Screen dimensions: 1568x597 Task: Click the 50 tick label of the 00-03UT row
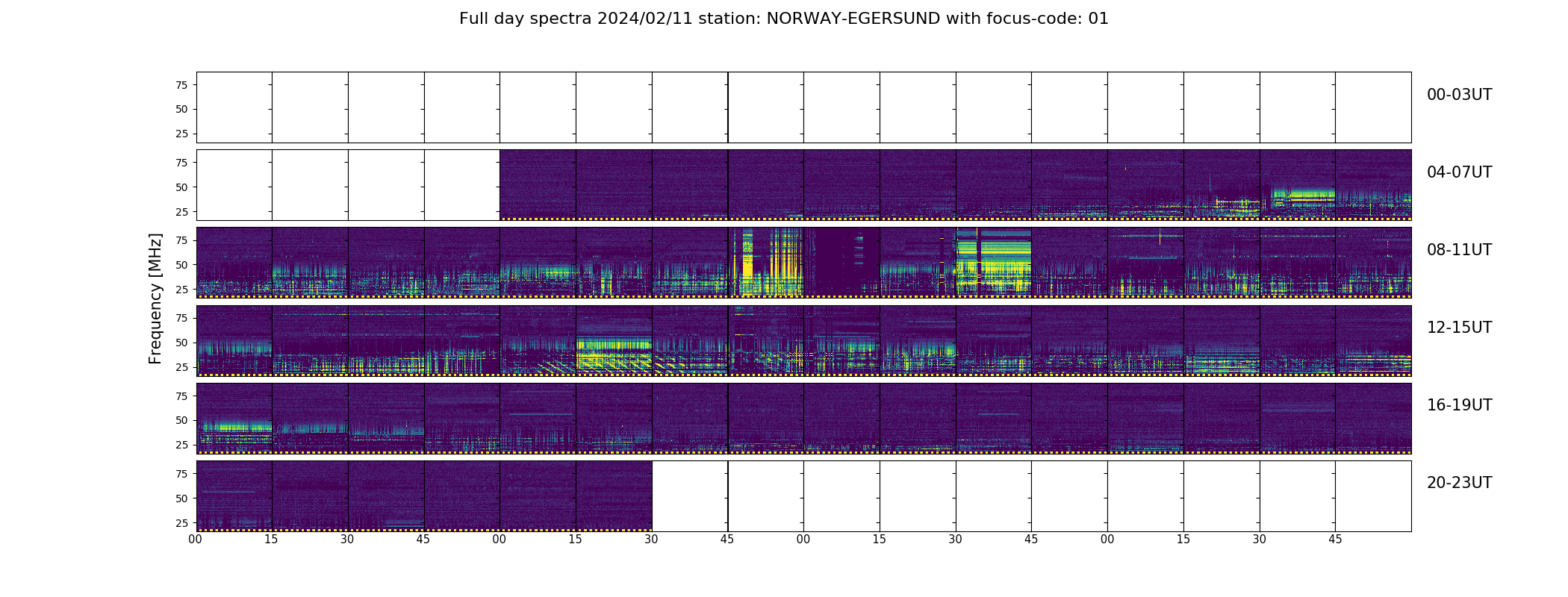click(x=181, y=109)
